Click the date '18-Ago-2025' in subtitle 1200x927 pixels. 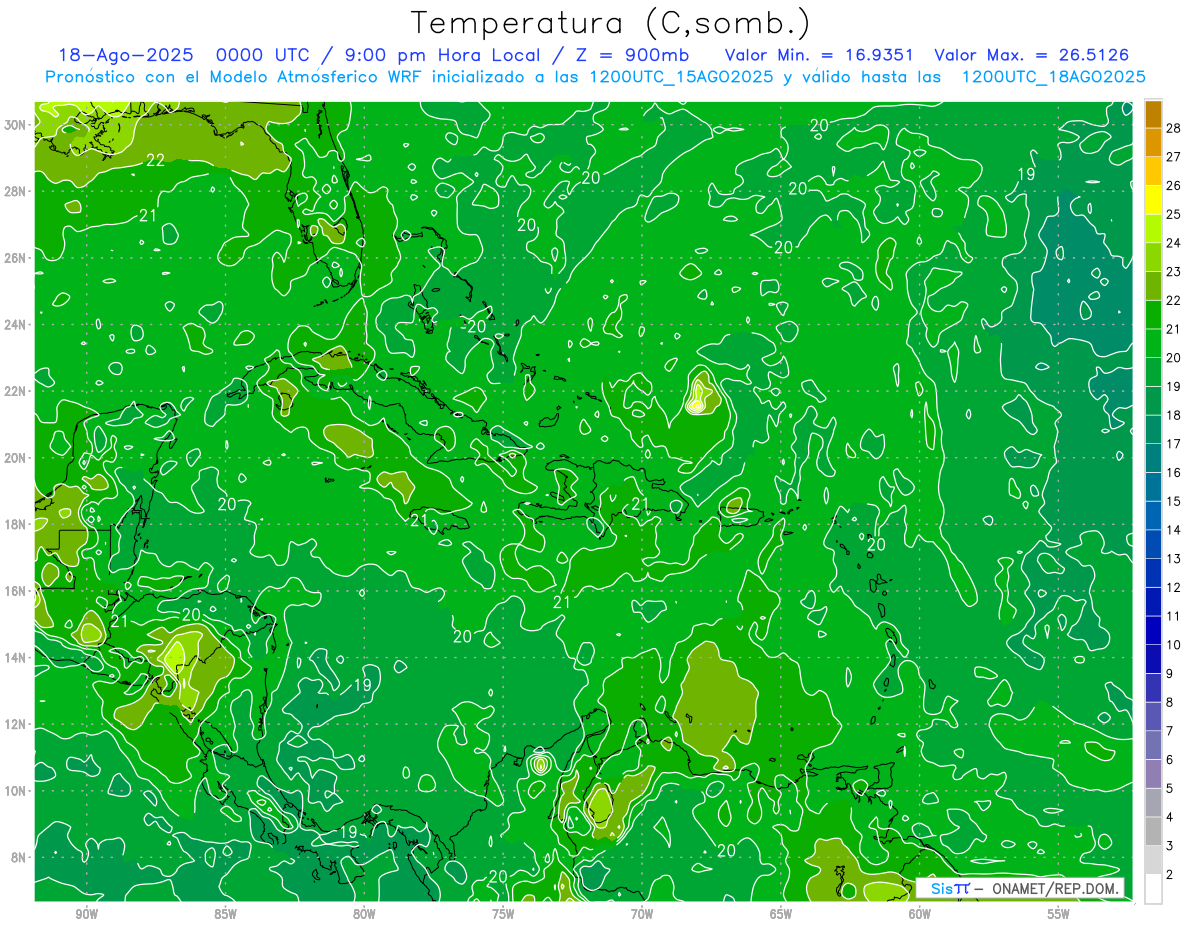[x=124, y=55]
